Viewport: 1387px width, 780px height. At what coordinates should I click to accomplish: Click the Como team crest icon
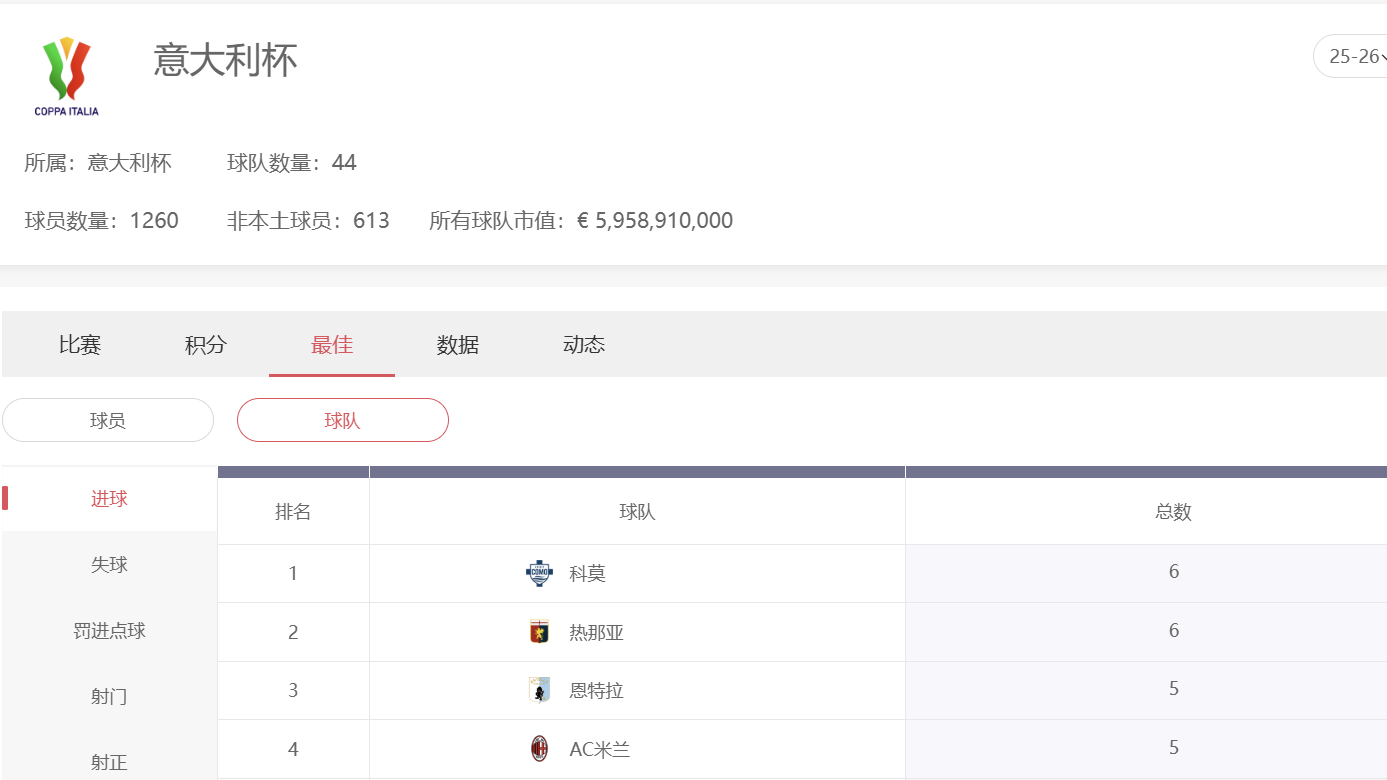539,573
